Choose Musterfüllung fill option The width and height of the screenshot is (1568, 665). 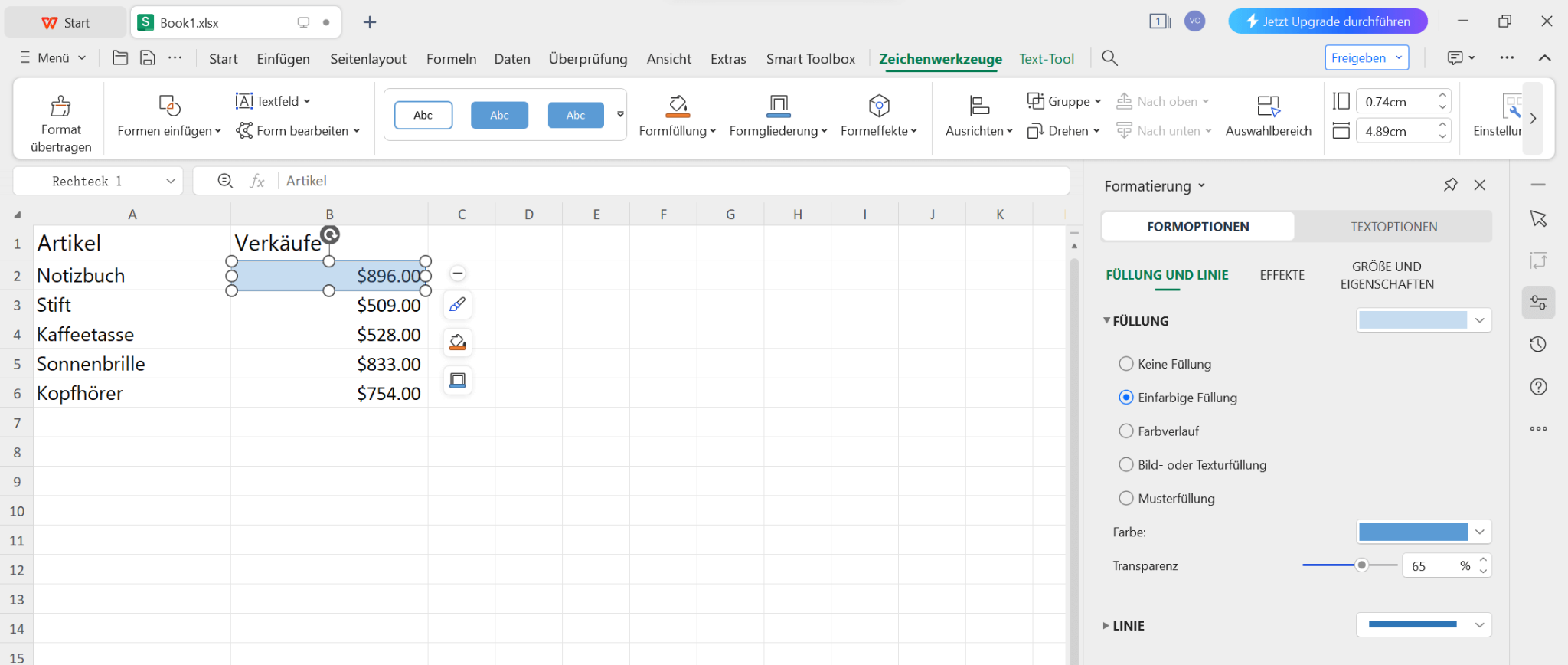click(x=1126, y=499)
